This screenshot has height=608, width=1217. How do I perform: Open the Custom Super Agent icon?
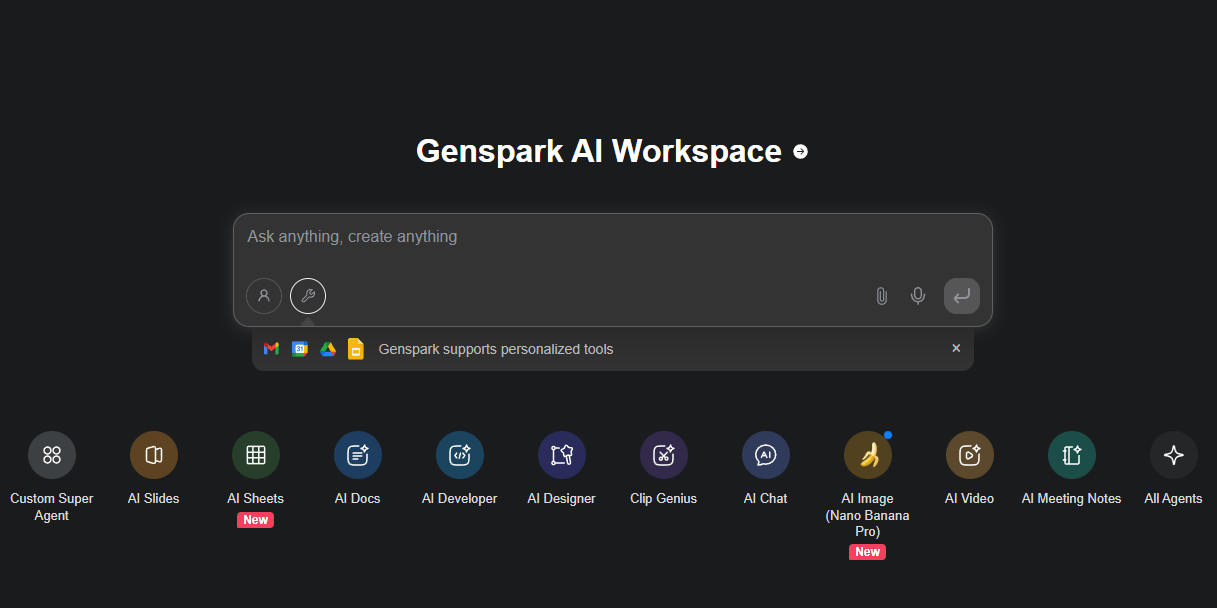pos(52,455)
